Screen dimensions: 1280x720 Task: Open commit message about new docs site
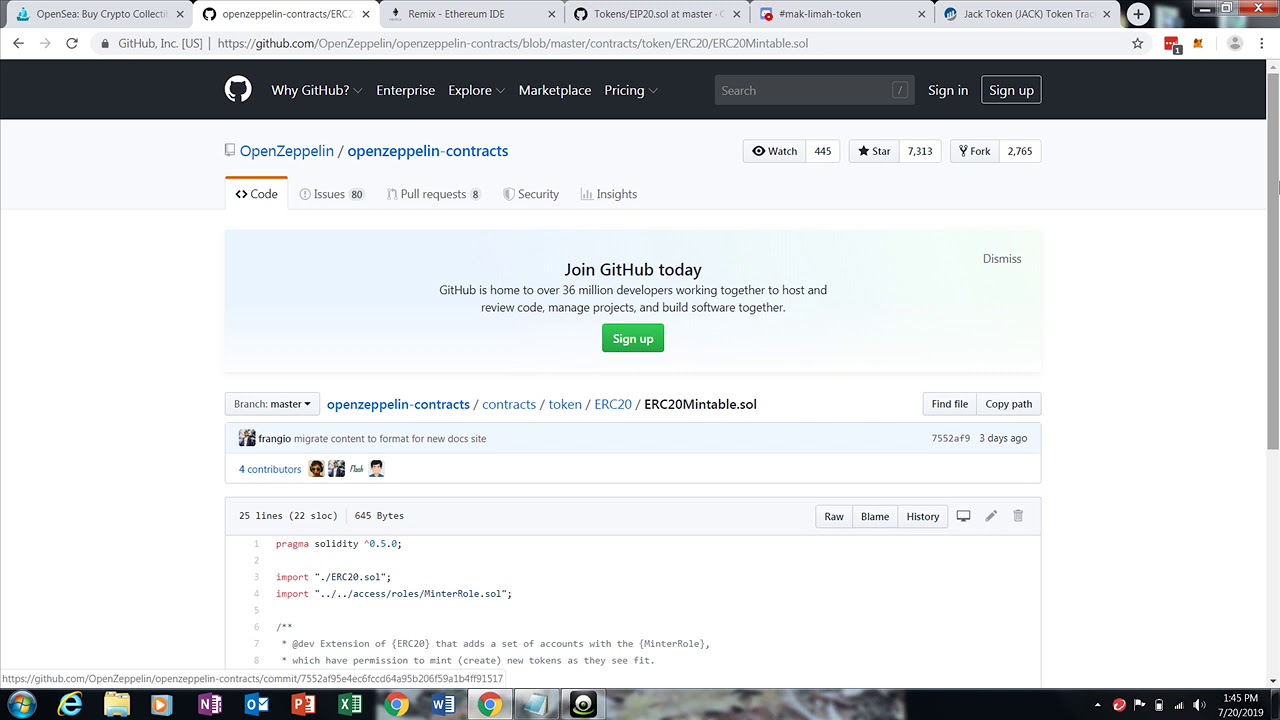(390, 438)
